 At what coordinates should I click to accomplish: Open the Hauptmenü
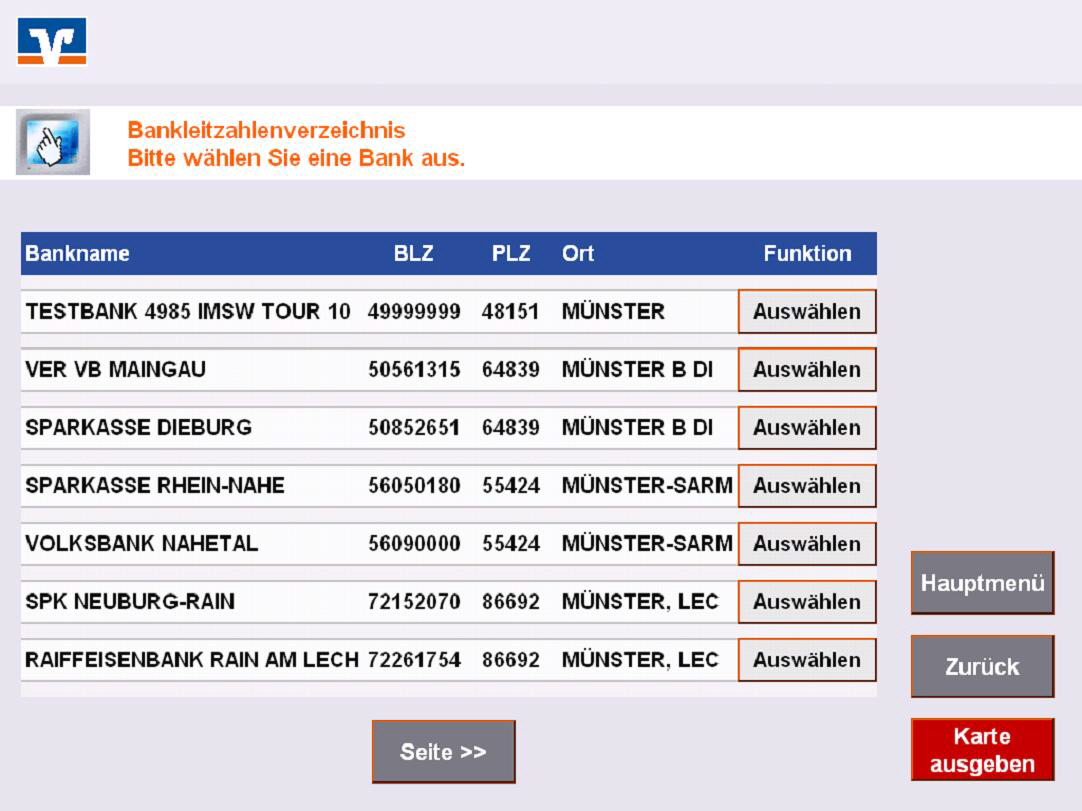point(982,583)
